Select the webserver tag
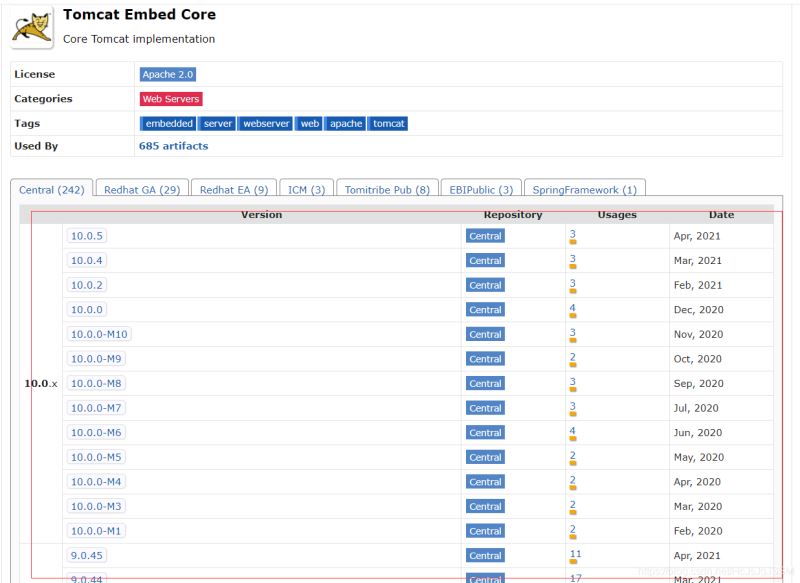 265,123
